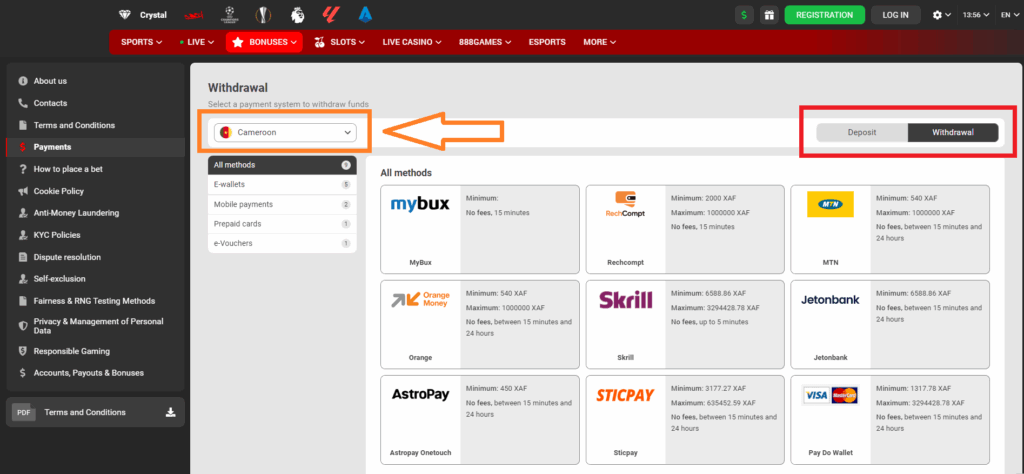This screenshot has height=474, width=1024.
Task: Expand the SPORTS menu
Action: pyautogui.click(x=141, y=42)
